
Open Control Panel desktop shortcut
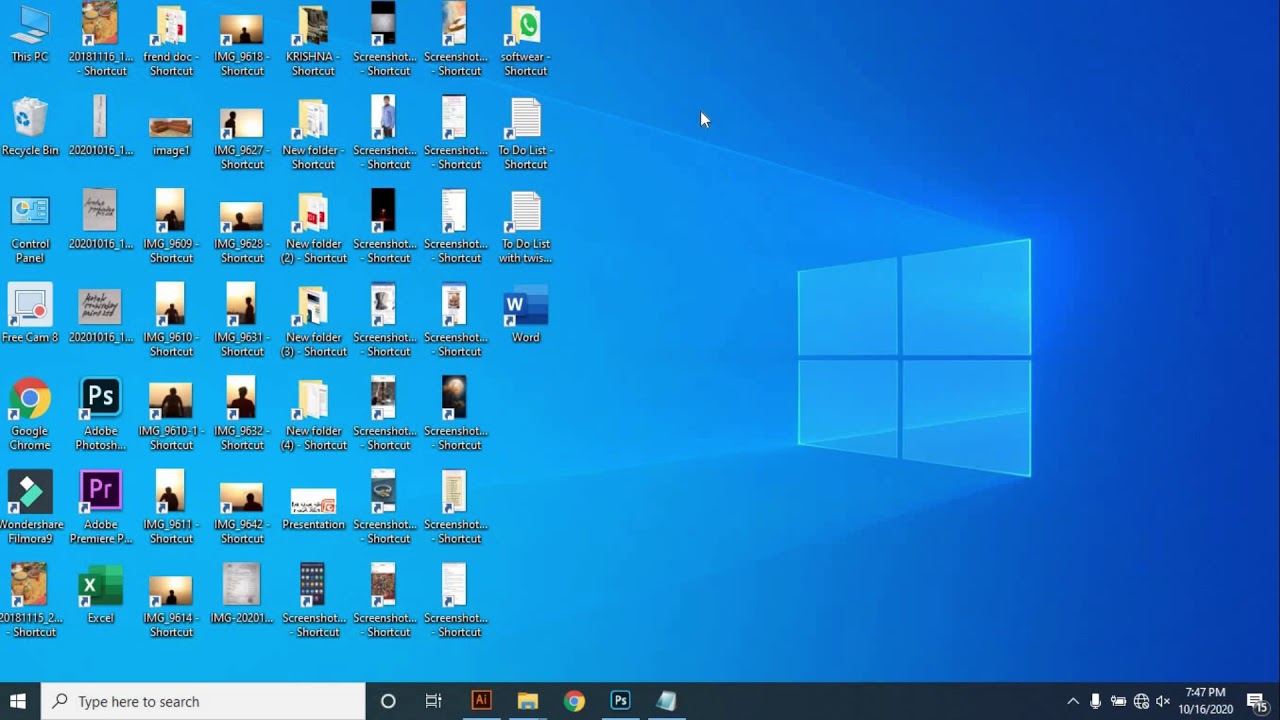tap(30, 228)
